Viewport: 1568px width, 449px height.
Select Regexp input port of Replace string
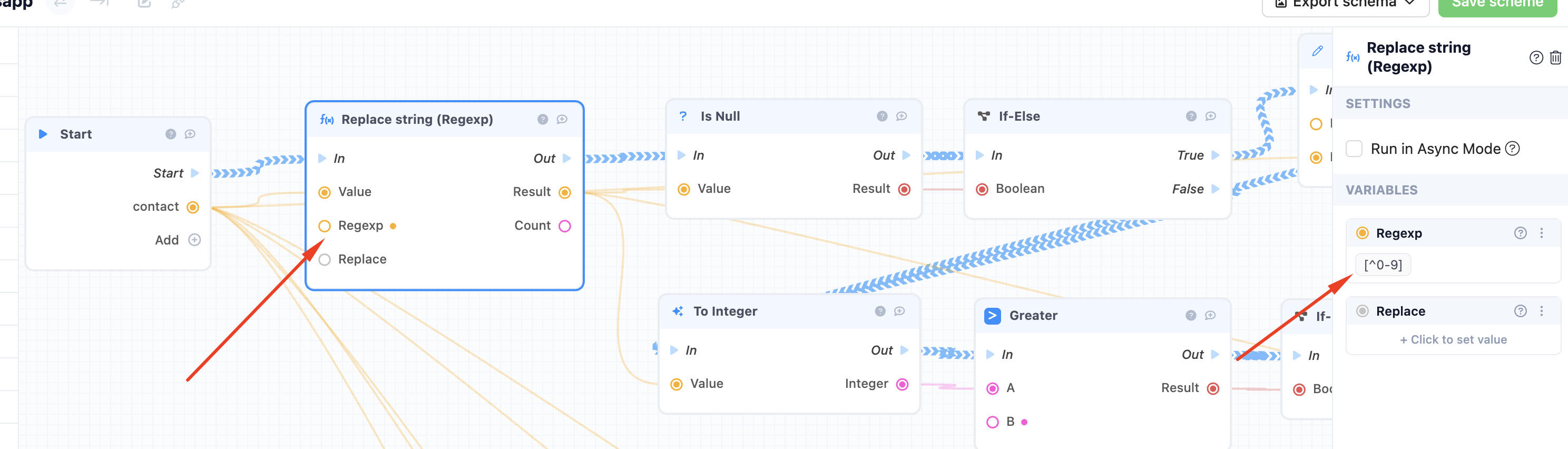[325, 226]
